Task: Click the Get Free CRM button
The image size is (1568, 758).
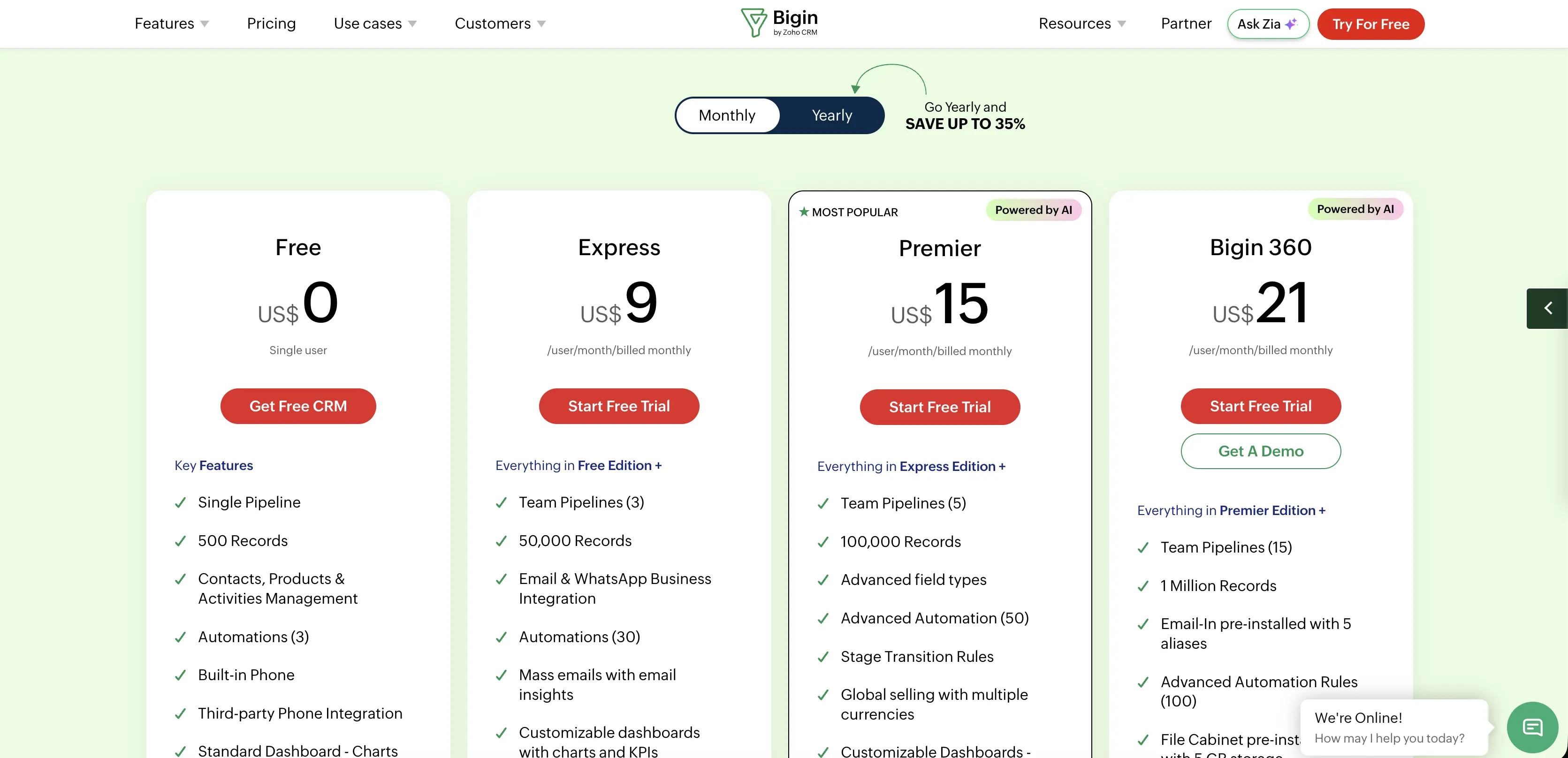Action: click(x=297, y=406)
